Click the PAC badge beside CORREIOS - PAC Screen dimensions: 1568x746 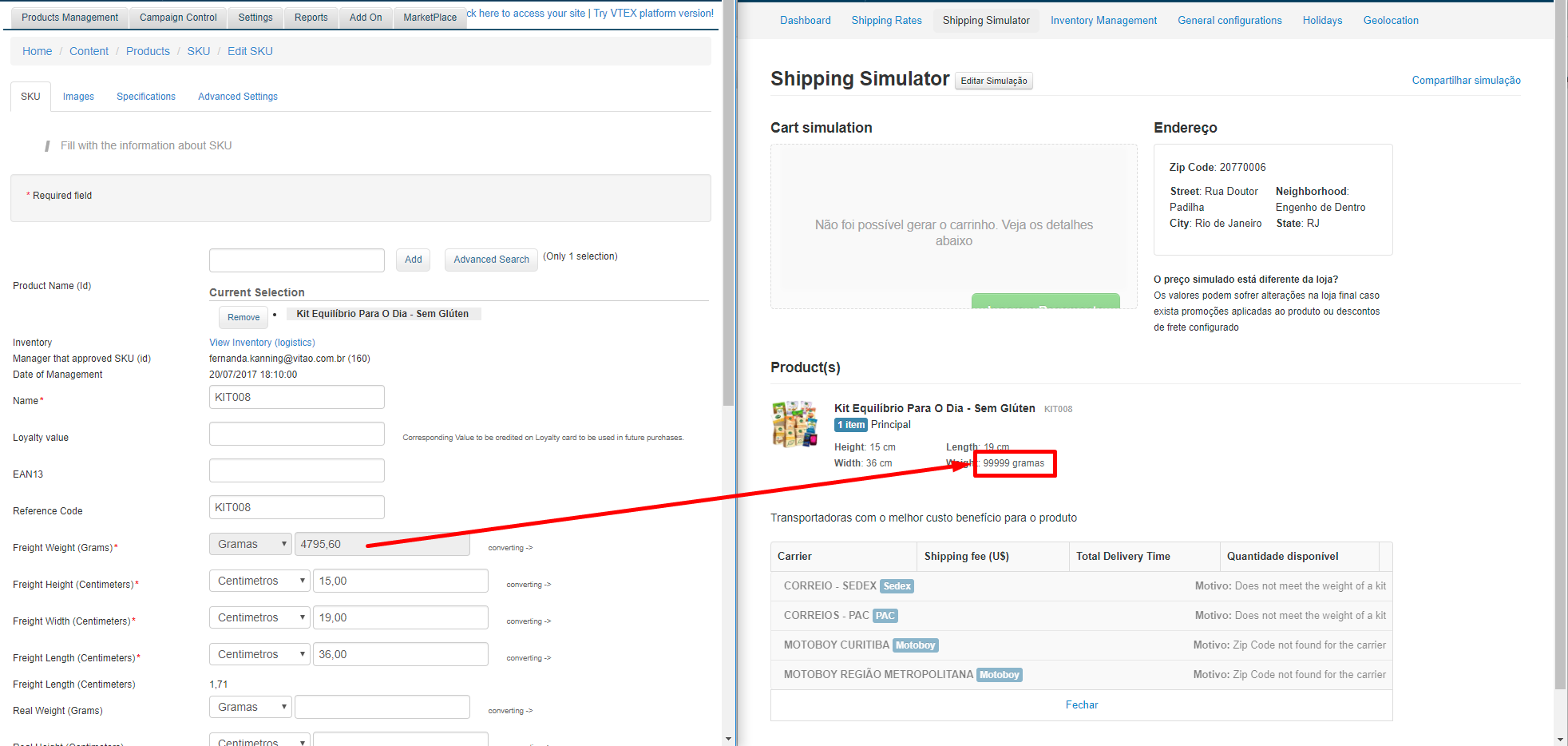pyautogui.click(x=885, y=616)
